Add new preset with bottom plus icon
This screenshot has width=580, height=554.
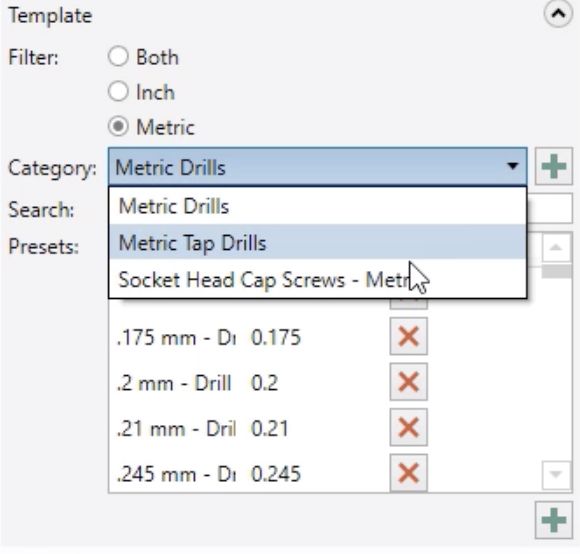point(553,520)
